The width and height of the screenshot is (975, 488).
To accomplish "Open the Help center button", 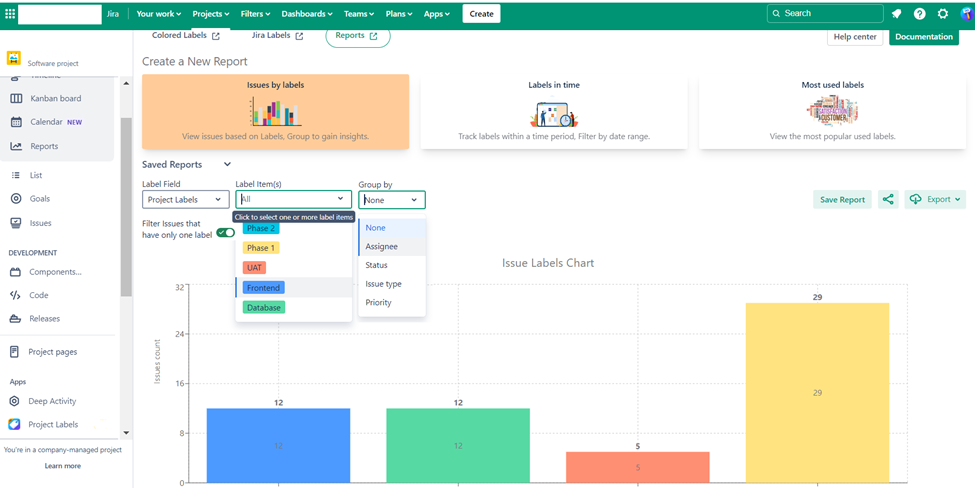I will [x=855, y=37].
